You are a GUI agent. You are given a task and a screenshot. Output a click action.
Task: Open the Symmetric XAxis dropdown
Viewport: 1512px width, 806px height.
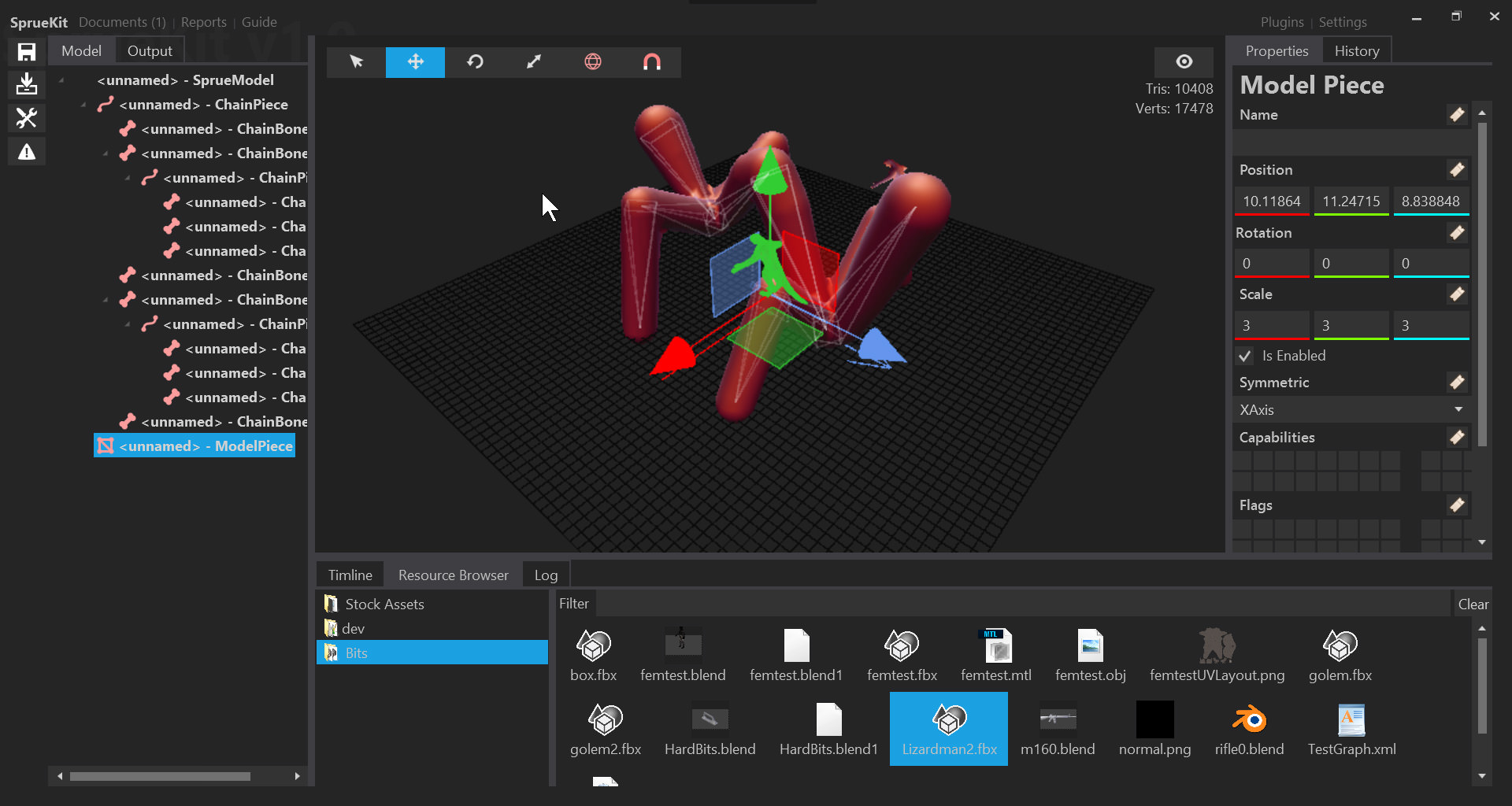point(1351,409)
